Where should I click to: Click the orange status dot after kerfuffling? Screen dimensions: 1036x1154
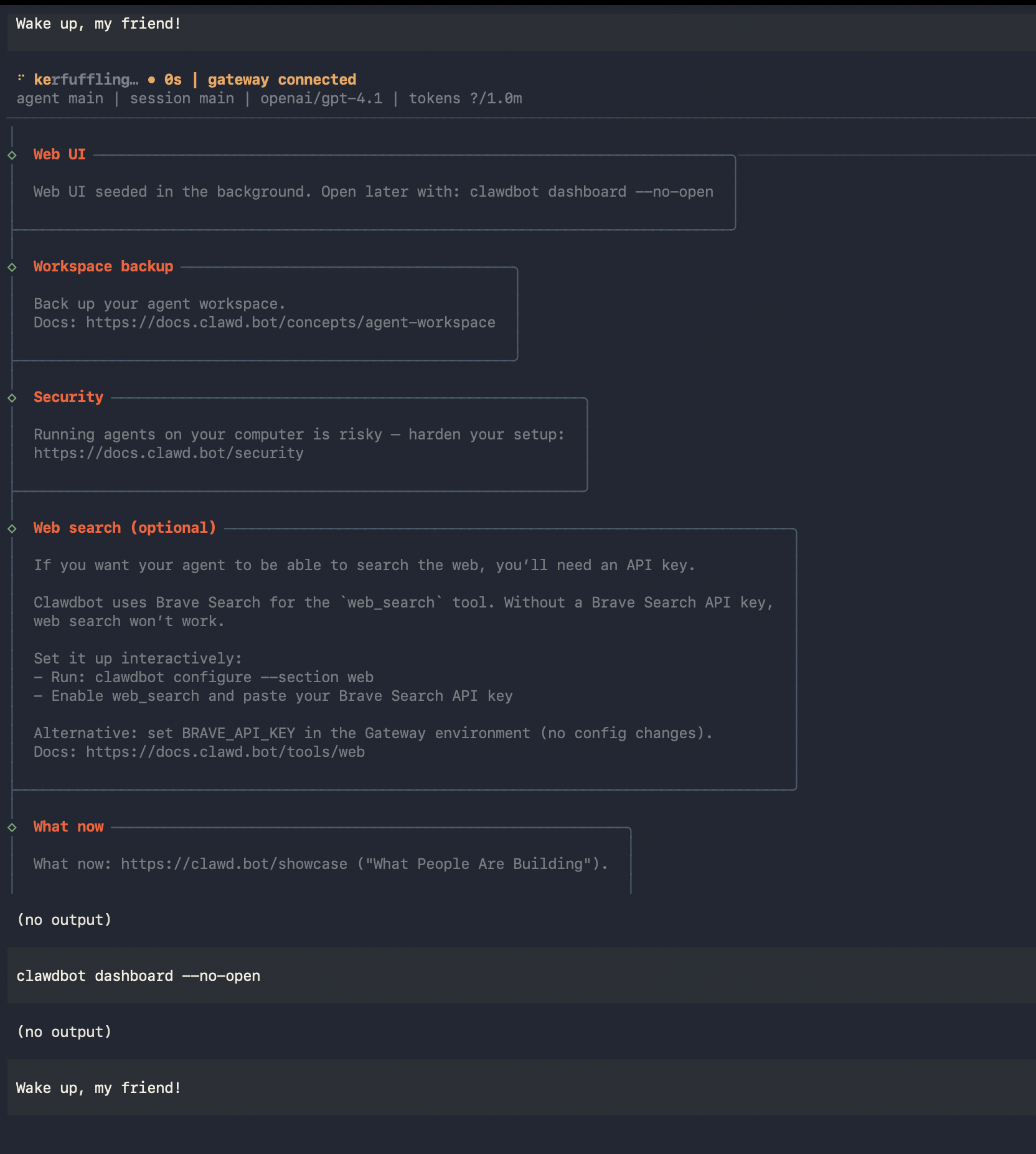[151, 80]
